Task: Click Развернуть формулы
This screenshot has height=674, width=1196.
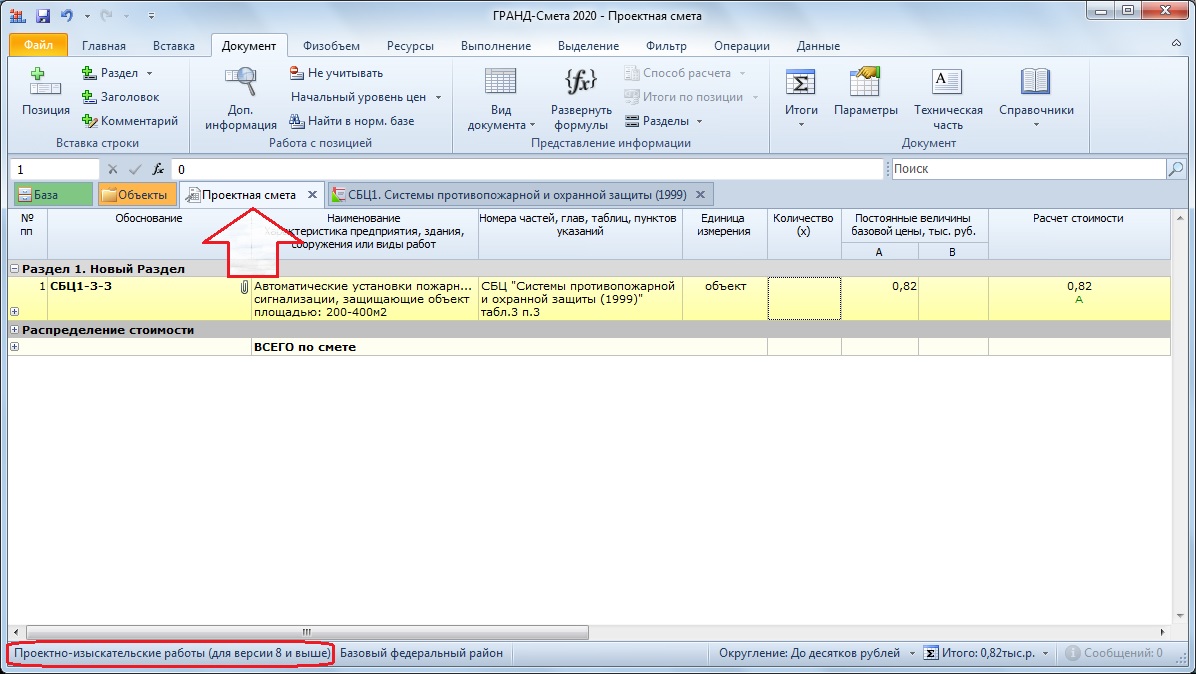Action: click(x=580, y=99)
